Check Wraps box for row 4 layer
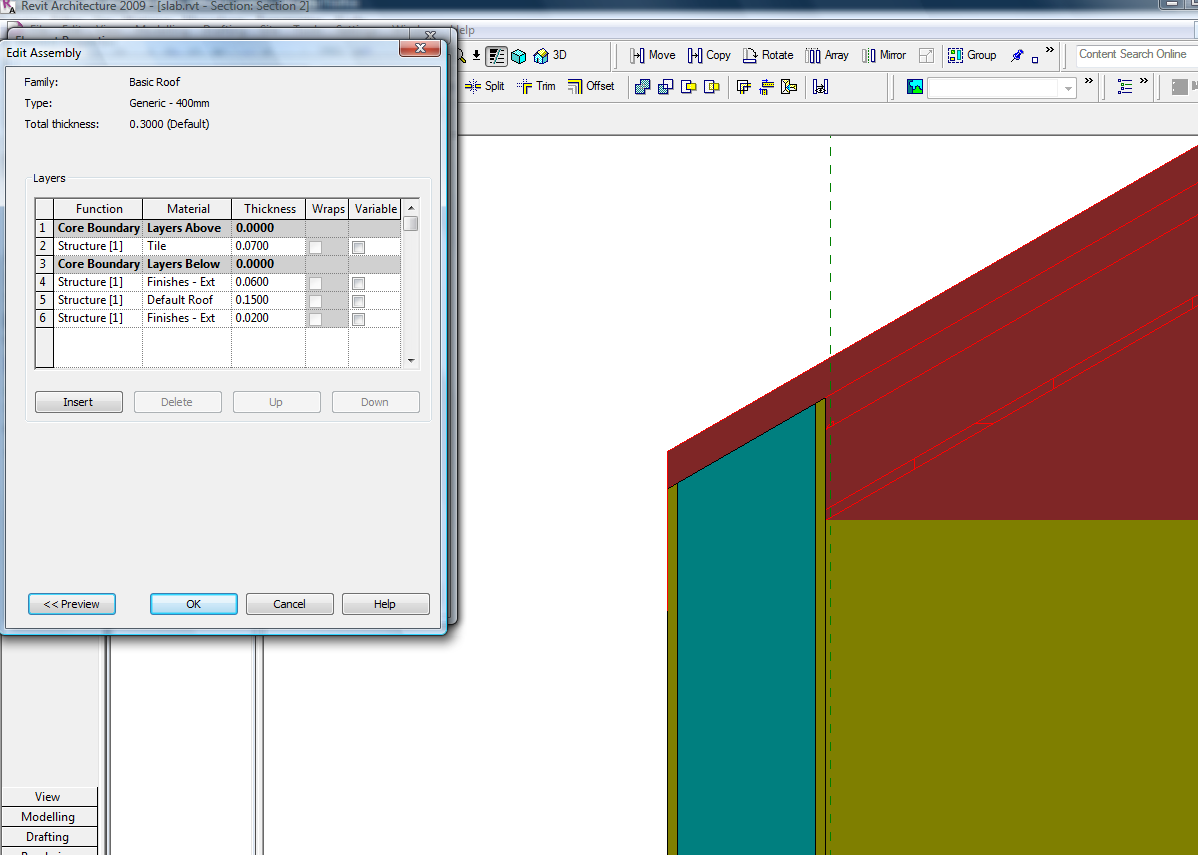The image size is (1198, 855). point(315,283)
